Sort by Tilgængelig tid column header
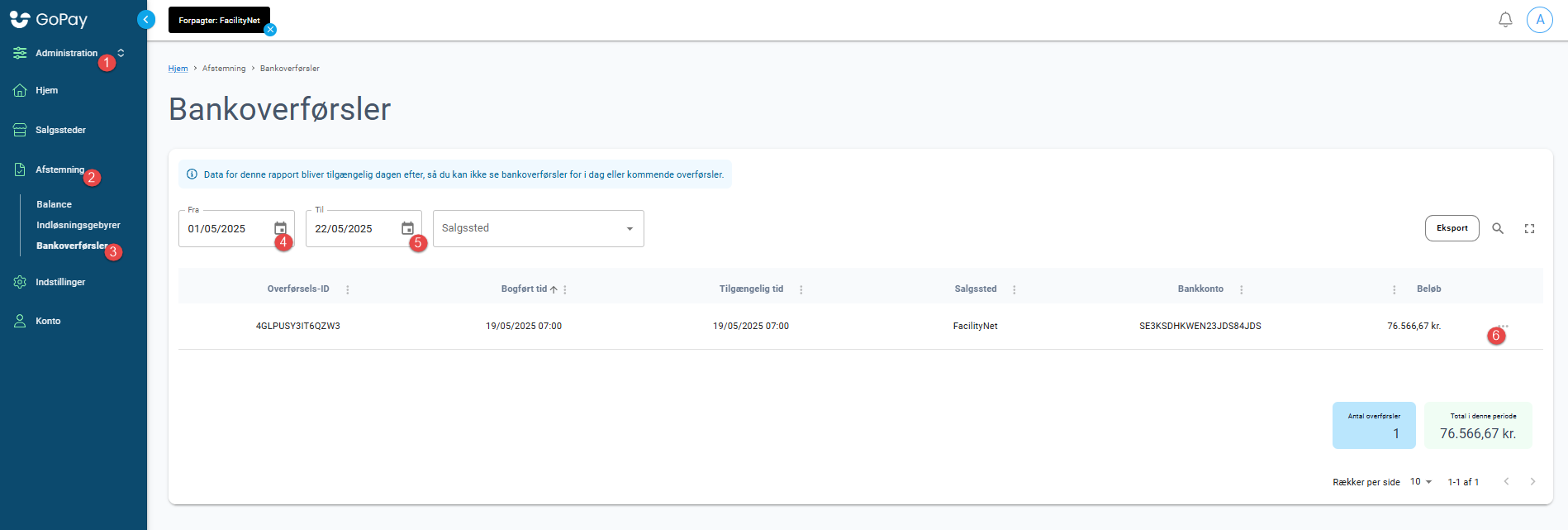The height and width of the screenshot is (530, 1568). point(751,289)
